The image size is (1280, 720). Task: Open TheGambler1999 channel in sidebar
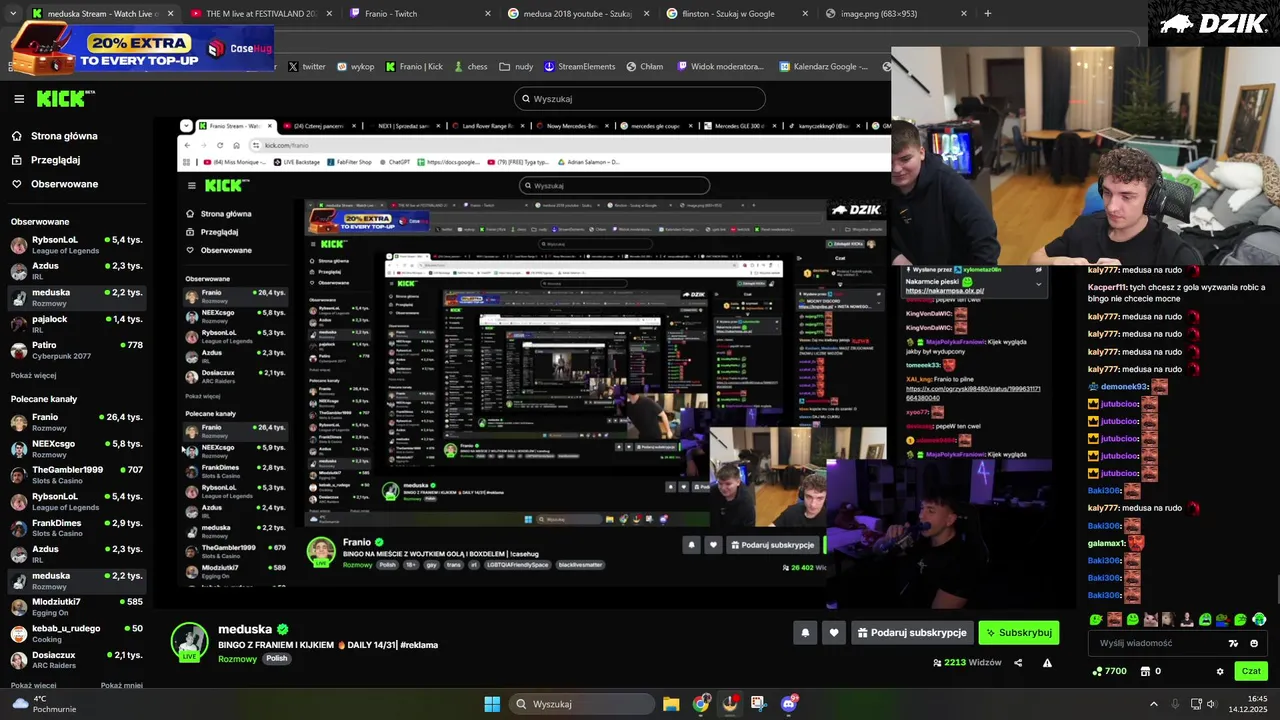77,475
